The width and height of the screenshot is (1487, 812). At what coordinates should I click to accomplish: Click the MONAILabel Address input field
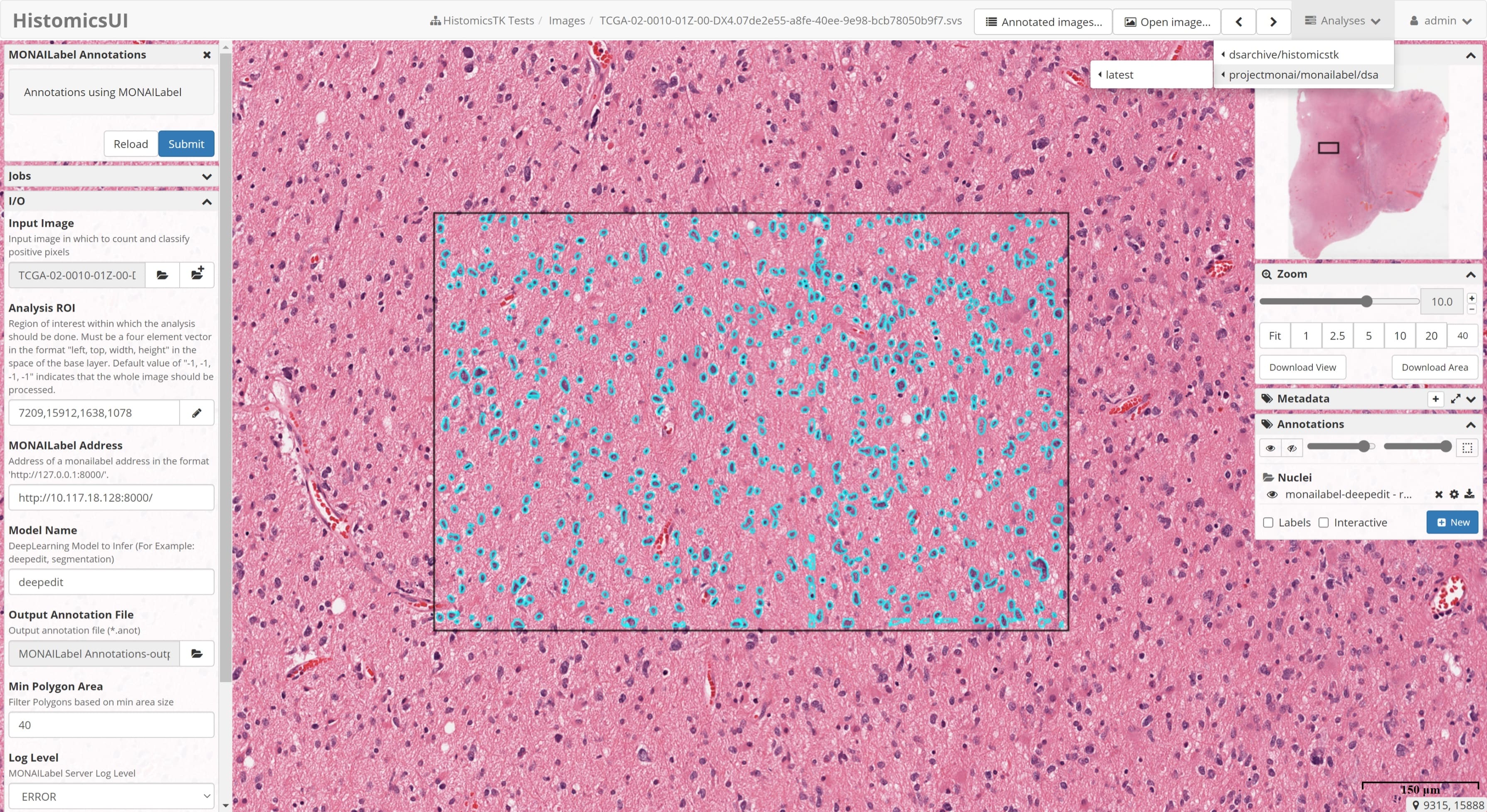pos(111,498)
